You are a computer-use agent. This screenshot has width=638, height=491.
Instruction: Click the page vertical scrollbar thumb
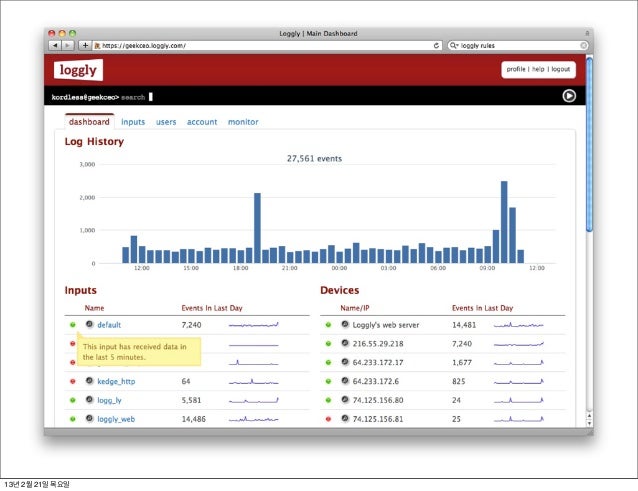(589, 144)
